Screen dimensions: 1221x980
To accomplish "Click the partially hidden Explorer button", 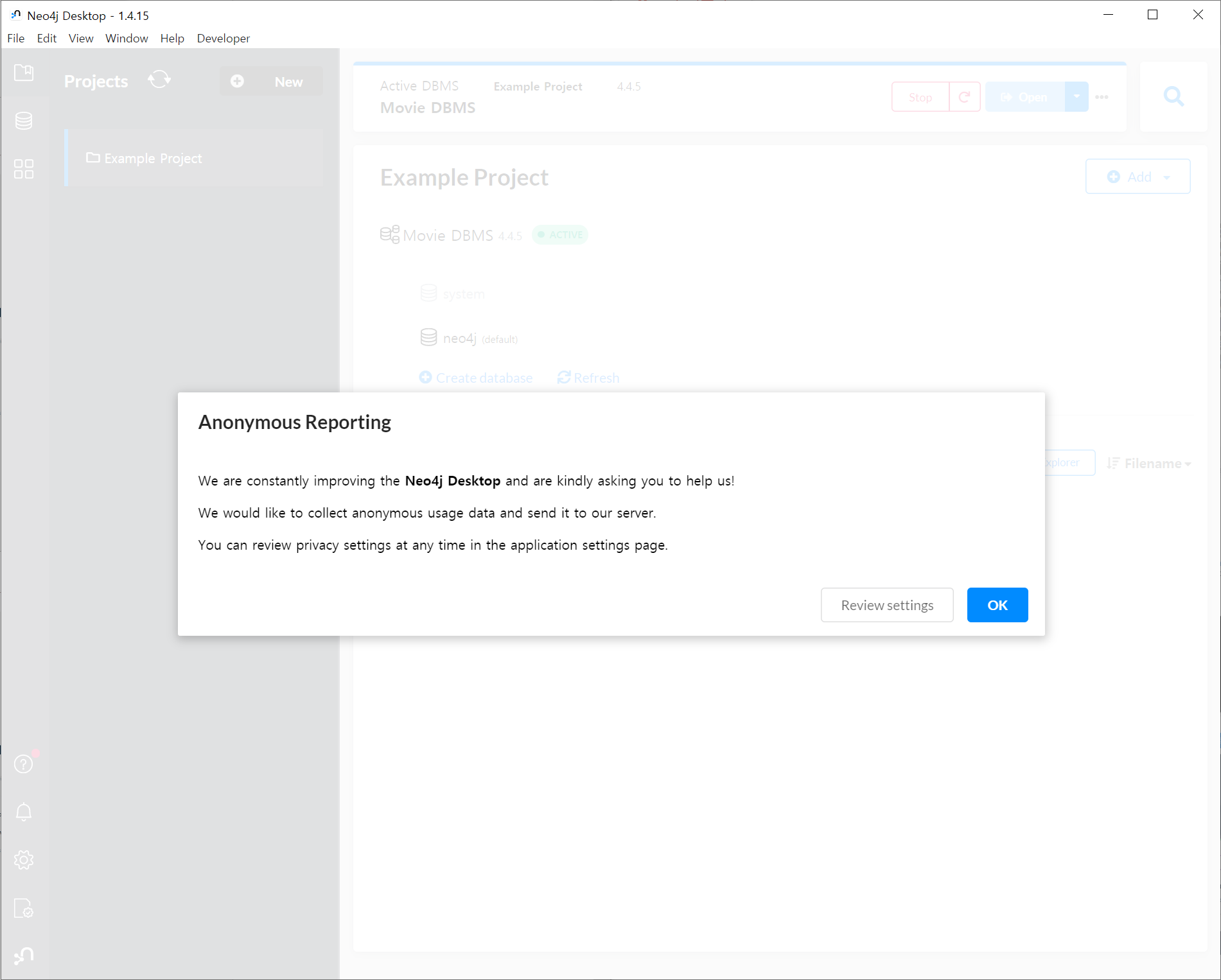I will [x=1069, y=463].
